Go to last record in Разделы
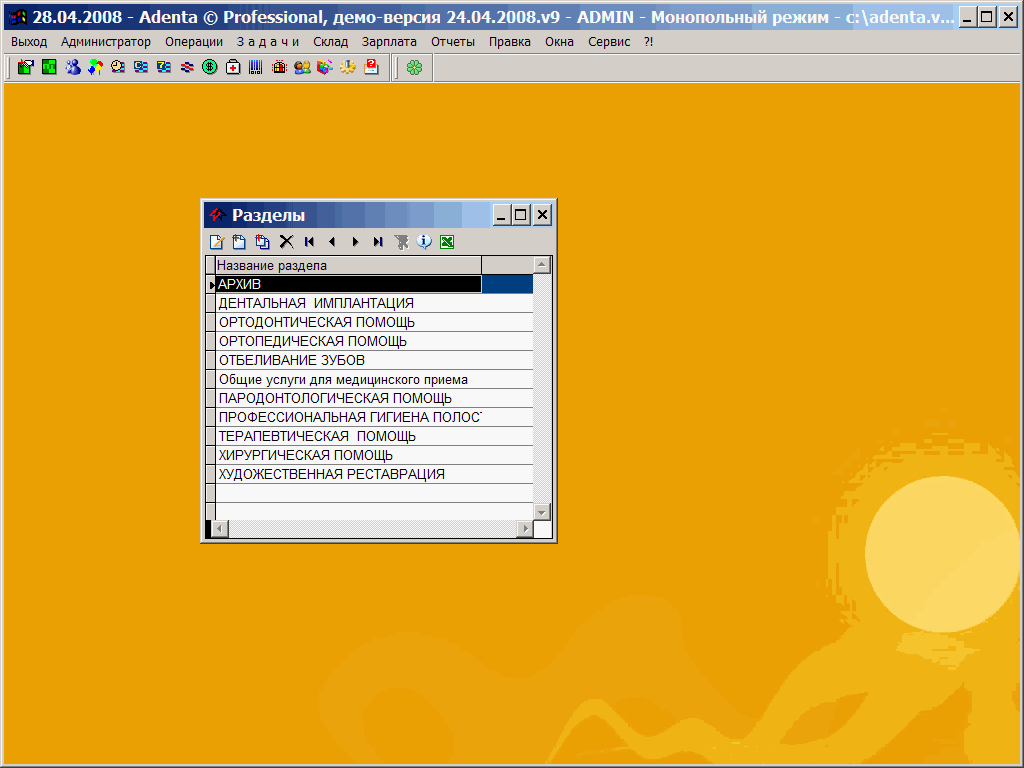The image size is (1024, 768). click(x=378, y=241)
